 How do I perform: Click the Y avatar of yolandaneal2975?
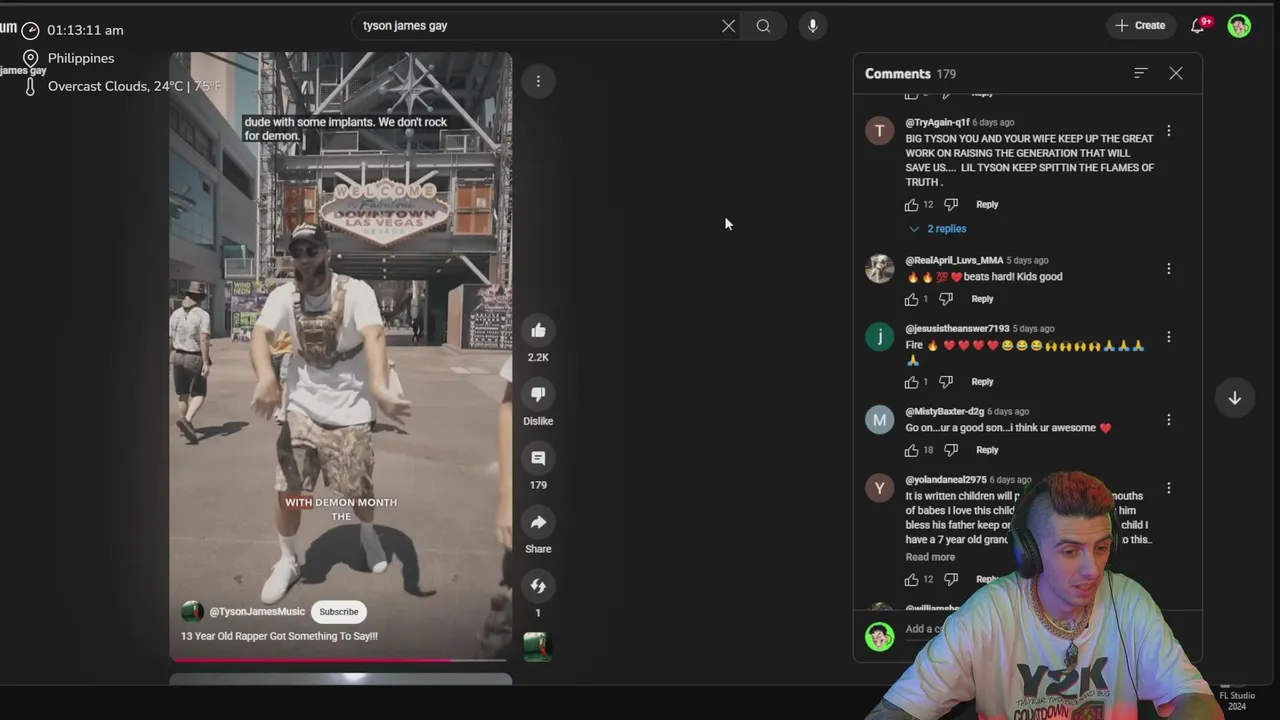point(880,488)
